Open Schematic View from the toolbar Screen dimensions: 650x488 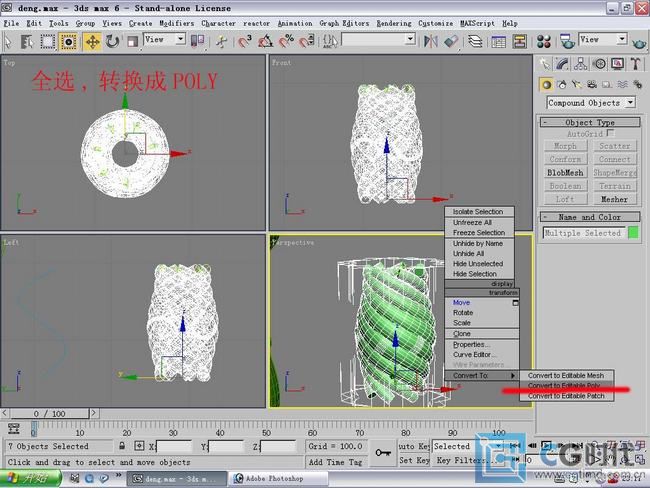pyautogui.click(x=519, y=41)
